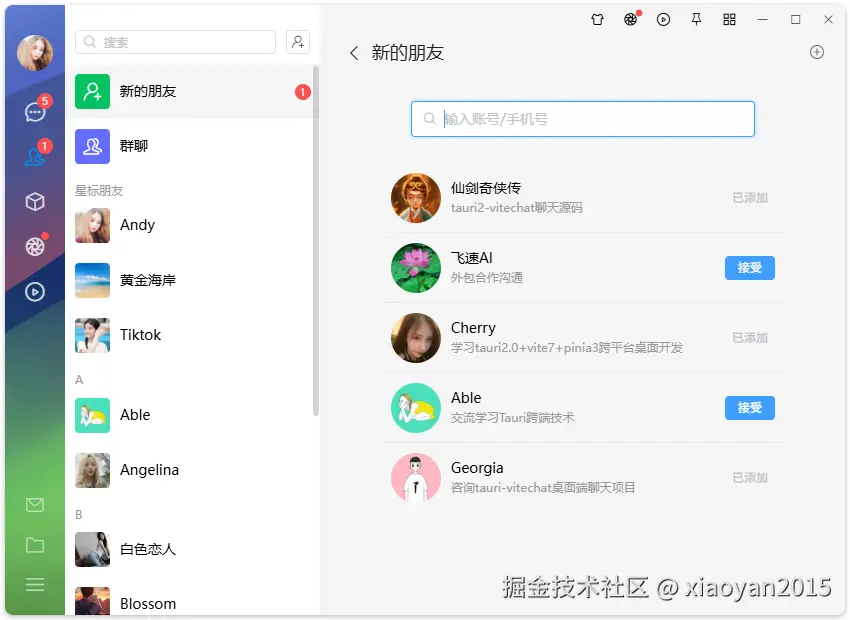
Task: Open chats via the message bubble icon
Action: pyautogui.click(x=35, y=111)
